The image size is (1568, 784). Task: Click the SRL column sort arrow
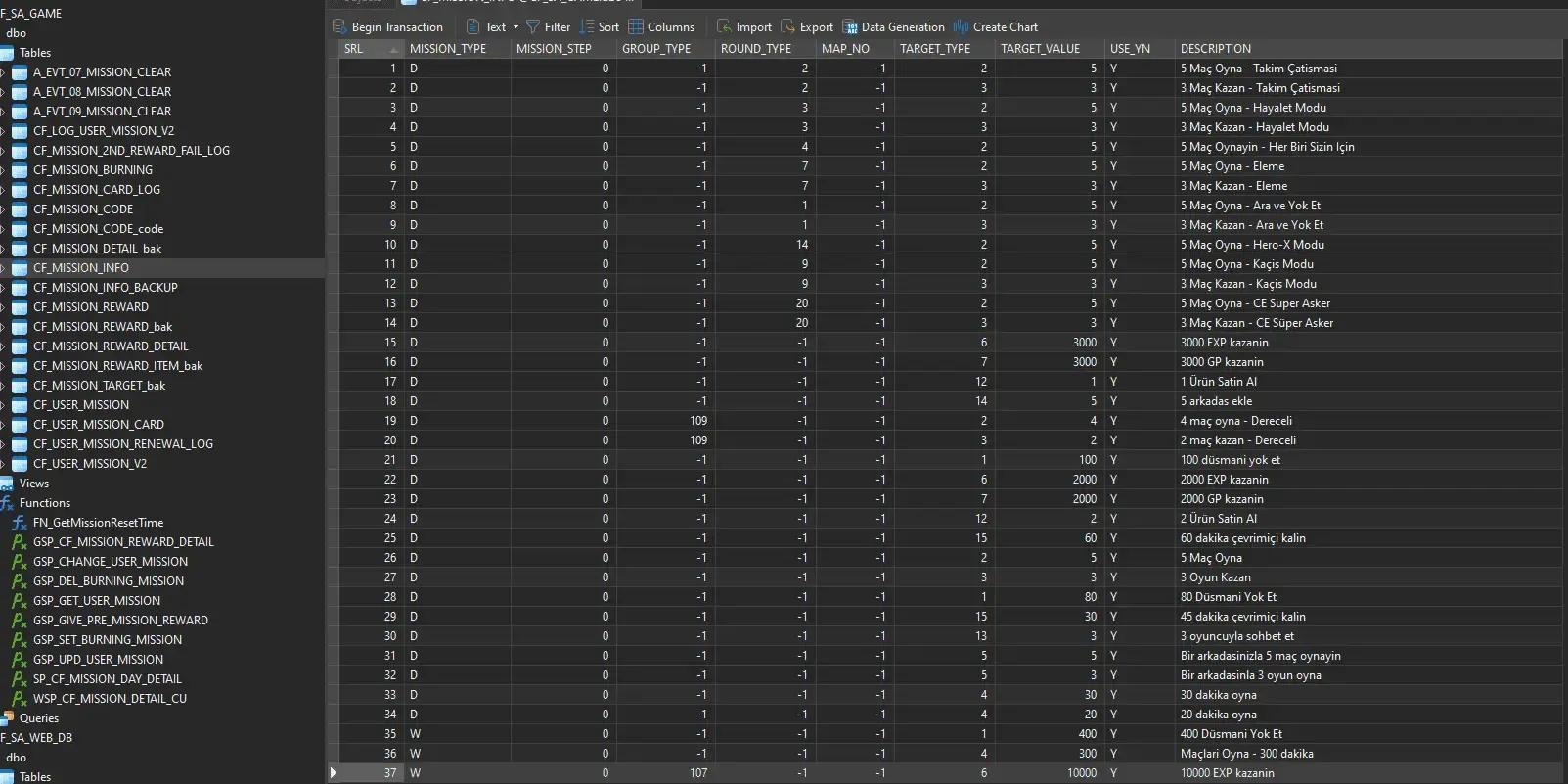[394, 49]
